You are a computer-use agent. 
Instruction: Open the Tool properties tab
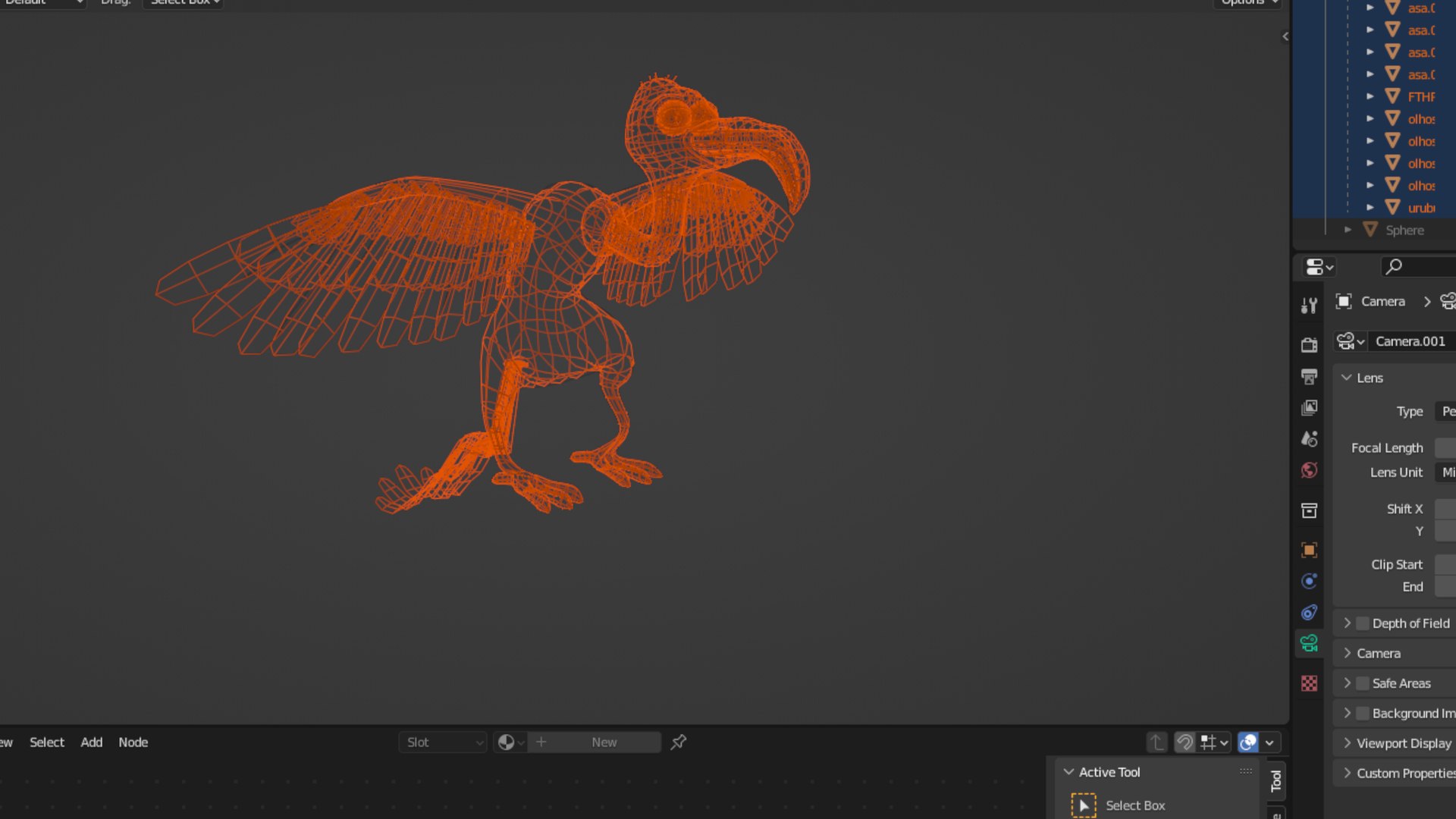pyautogui.click(x=1309, y=306)
